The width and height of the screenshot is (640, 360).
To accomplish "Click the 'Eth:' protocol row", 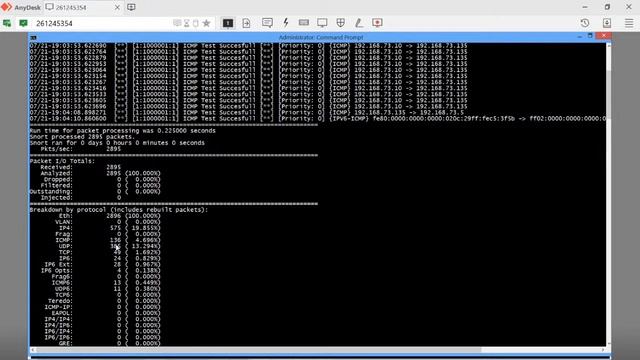I will [x=109, y=216].
